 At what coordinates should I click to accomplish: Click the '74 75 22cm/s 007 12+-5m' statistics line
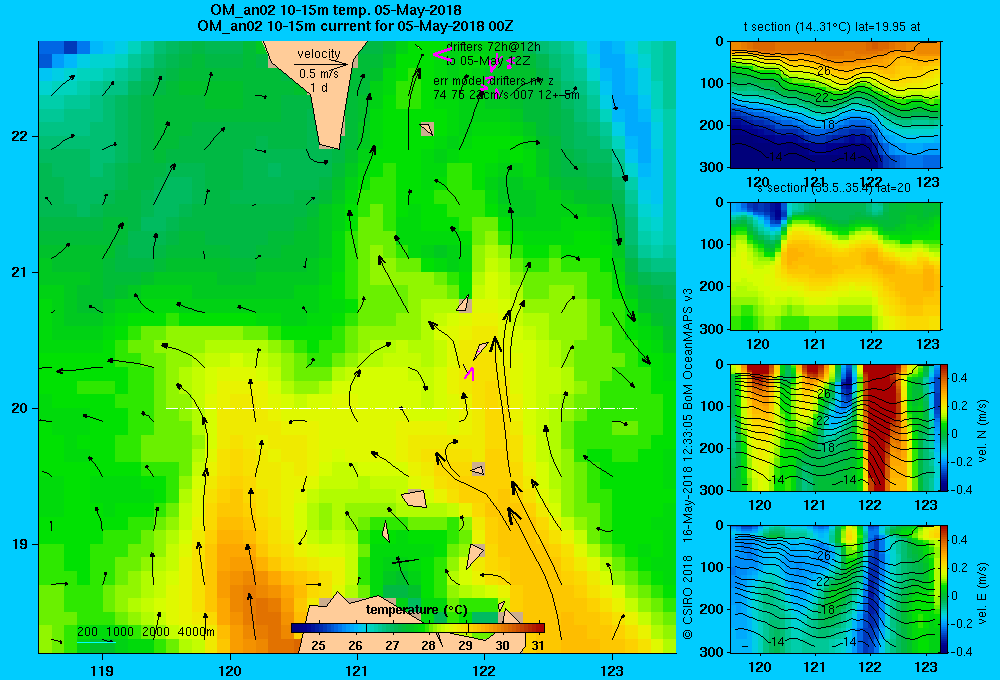[506, 95]
